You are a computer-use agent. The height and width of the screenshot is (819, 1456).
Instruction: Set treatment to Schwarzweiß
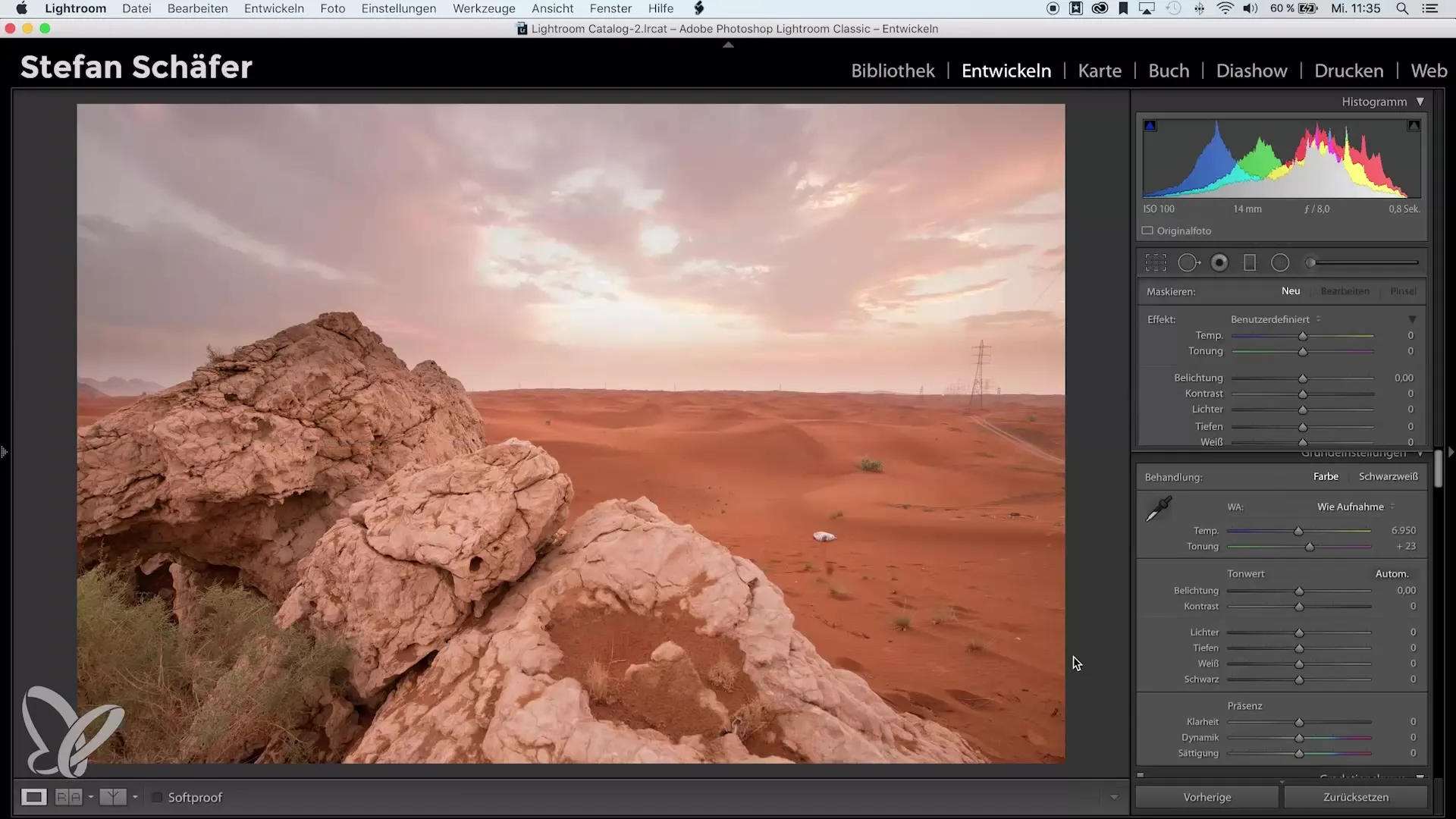(x=1388, y=476)
